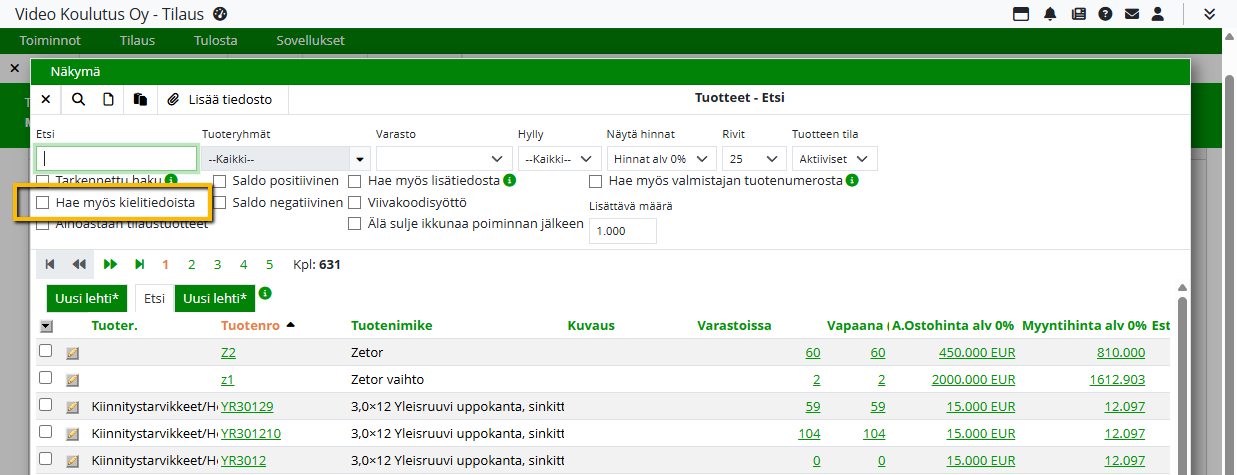Open product link YR30129
Screen dimensions: 1237x475
[x=246, y=406]
